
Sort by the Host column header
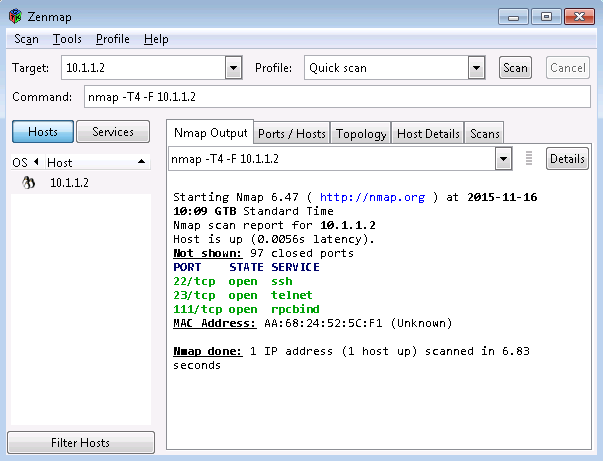[96, 162]
